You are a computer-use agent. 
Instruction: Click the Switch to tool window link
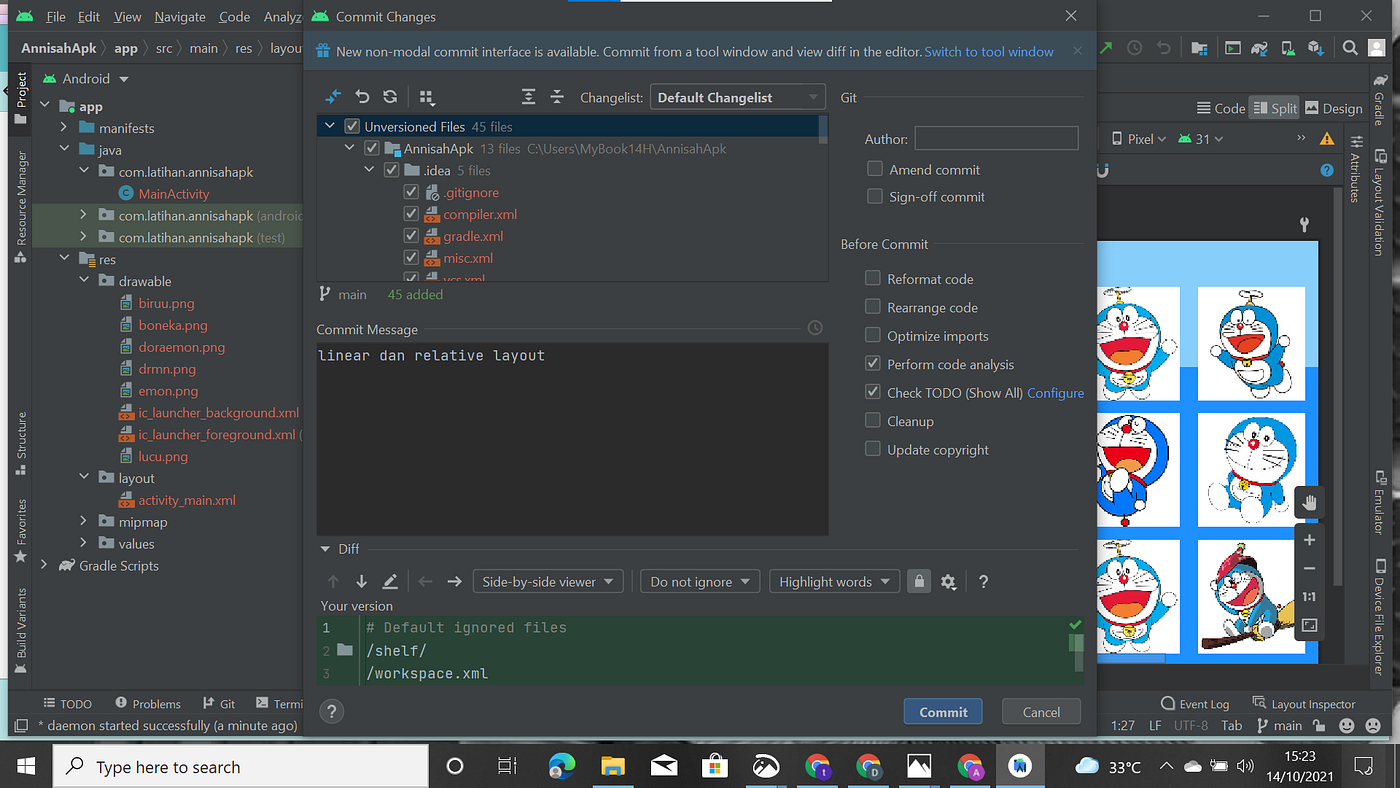989,51
